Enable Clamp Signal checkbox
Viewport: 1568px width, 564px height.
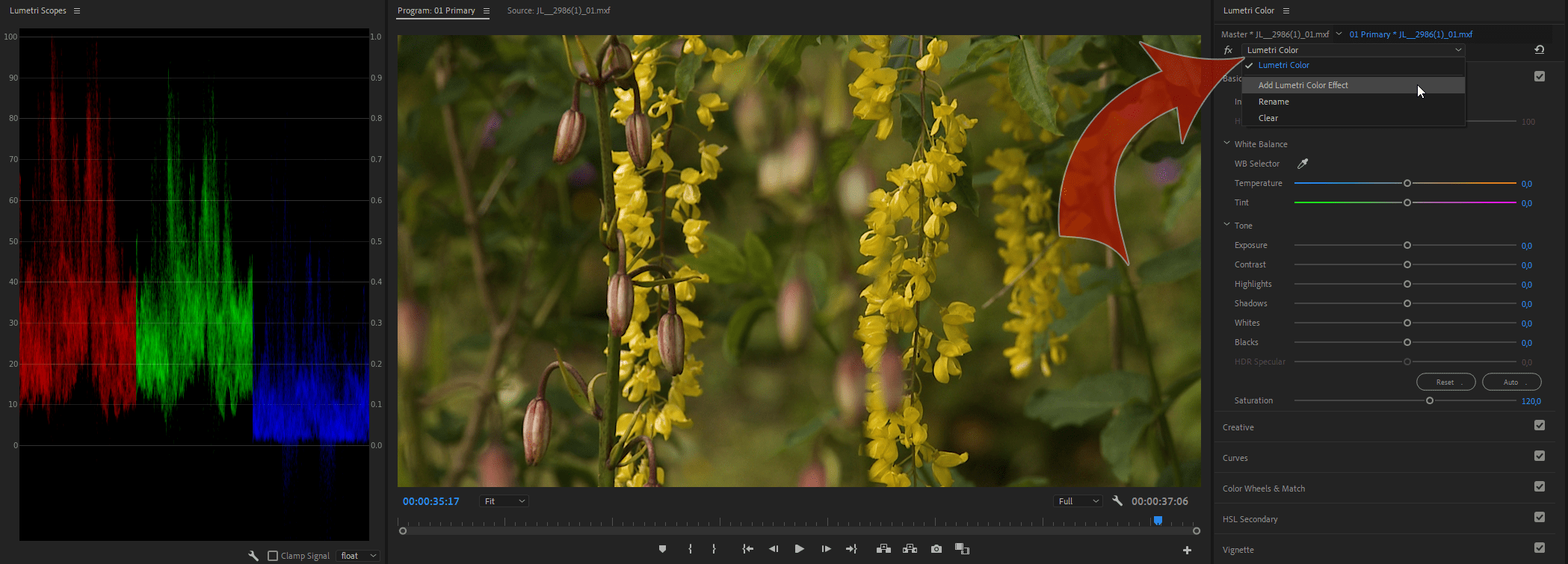coord(273,556)
